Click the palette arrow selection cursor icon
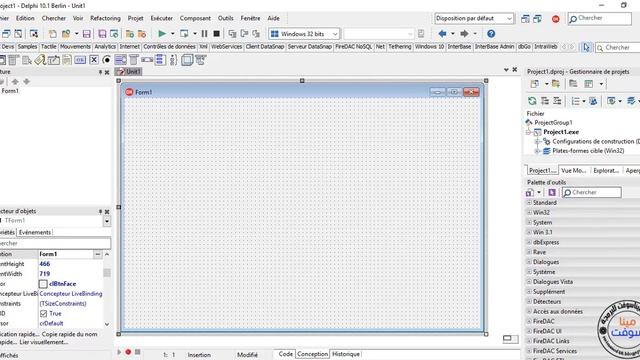This screenshot has height=360, width=640. [x=586, y=47]
